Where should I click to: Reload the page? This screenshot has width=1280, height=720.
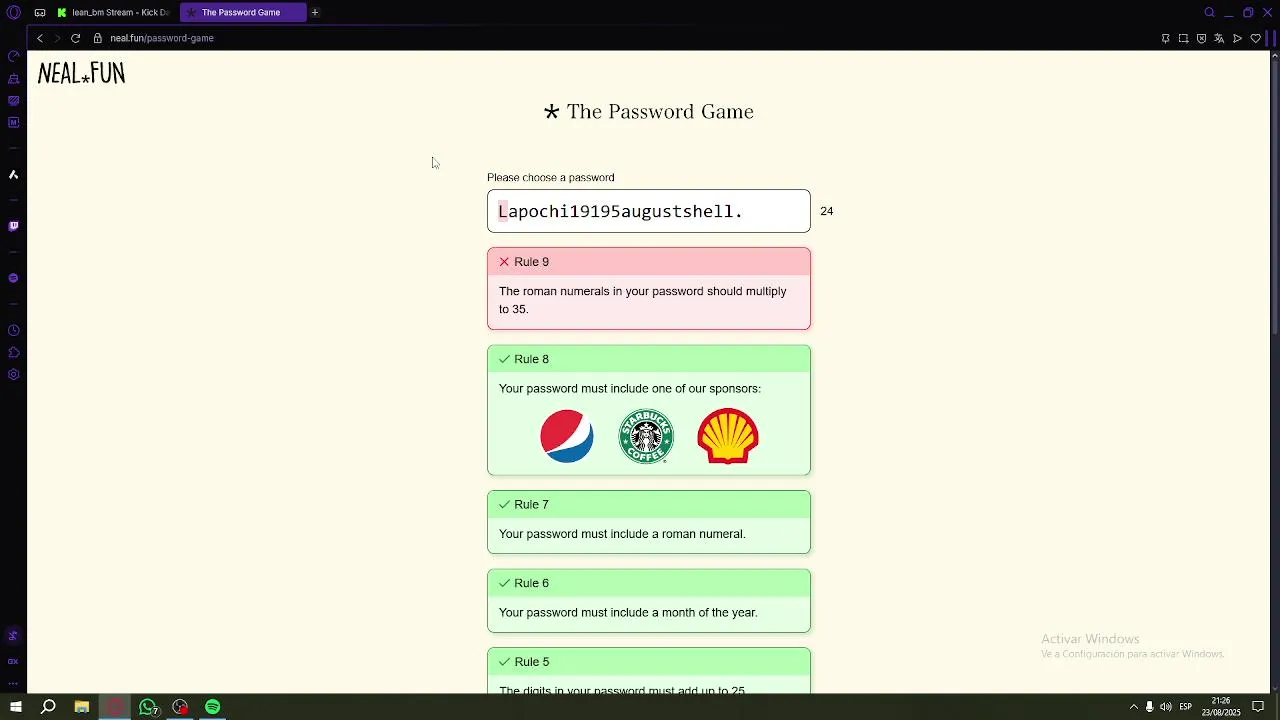pyautogui.click(x=75, y=38)
